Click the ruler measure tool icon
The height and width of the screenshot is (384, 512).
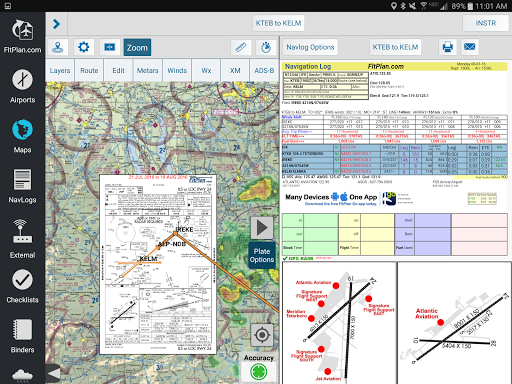tap(241, 47)
